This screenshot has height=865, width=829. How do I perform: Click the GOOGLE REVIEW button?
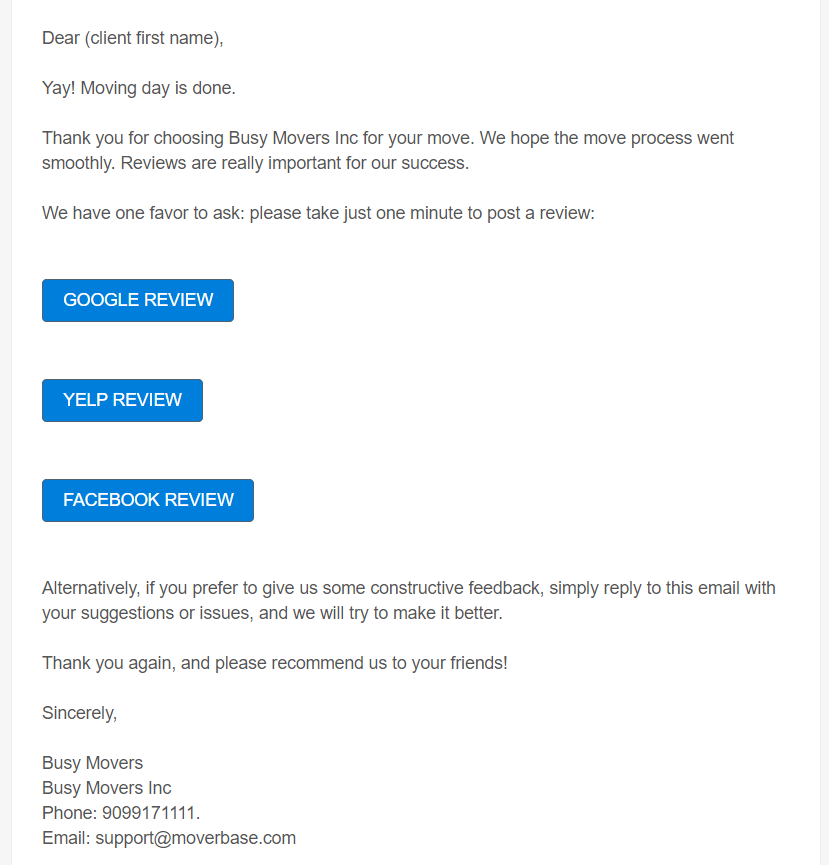[x=138, y=300]
